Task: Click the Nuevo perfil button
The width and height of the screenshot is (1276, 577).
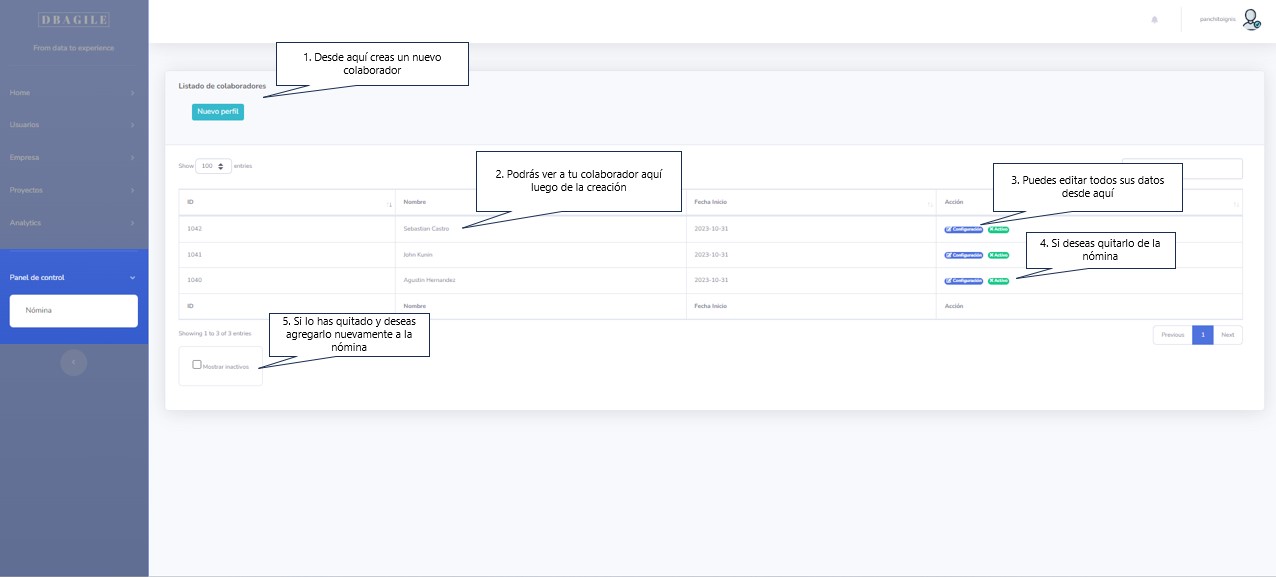Action: click(218, 112)
